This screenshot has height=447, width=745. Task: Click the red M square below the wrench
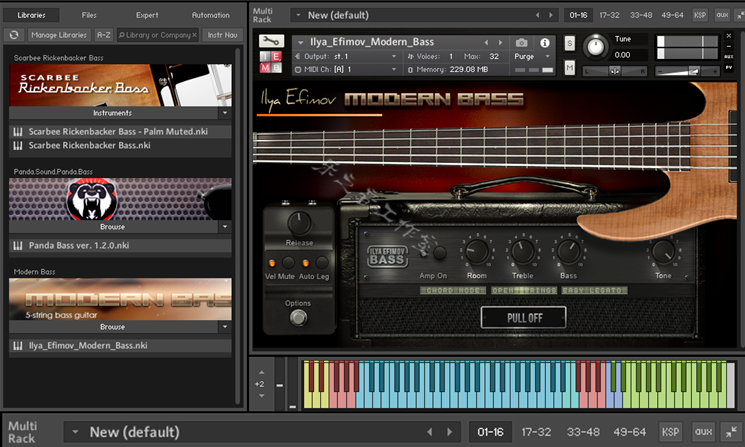pos(265,68)
